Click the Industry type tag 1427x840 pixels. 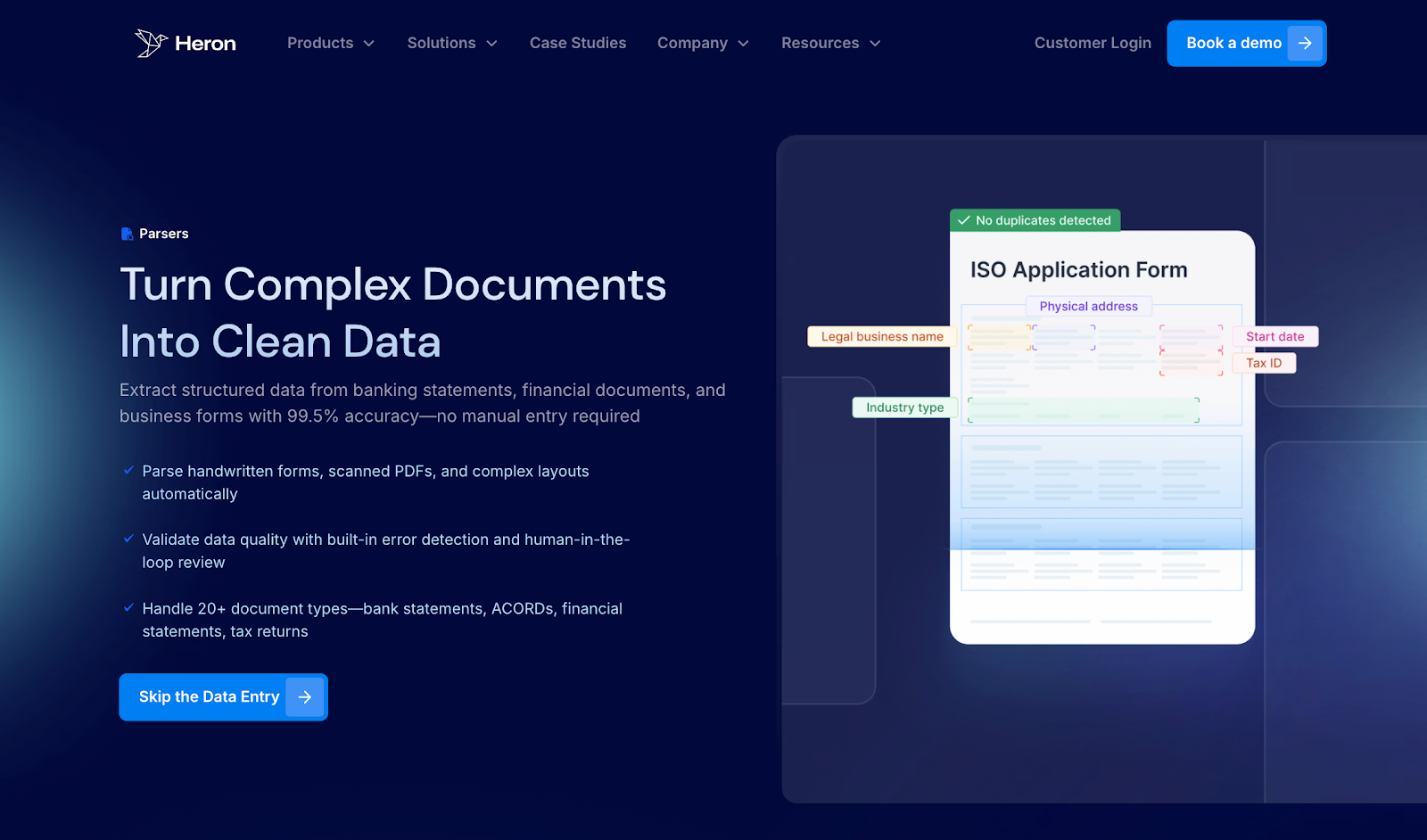pyautogui.click(x=905, y=408)
